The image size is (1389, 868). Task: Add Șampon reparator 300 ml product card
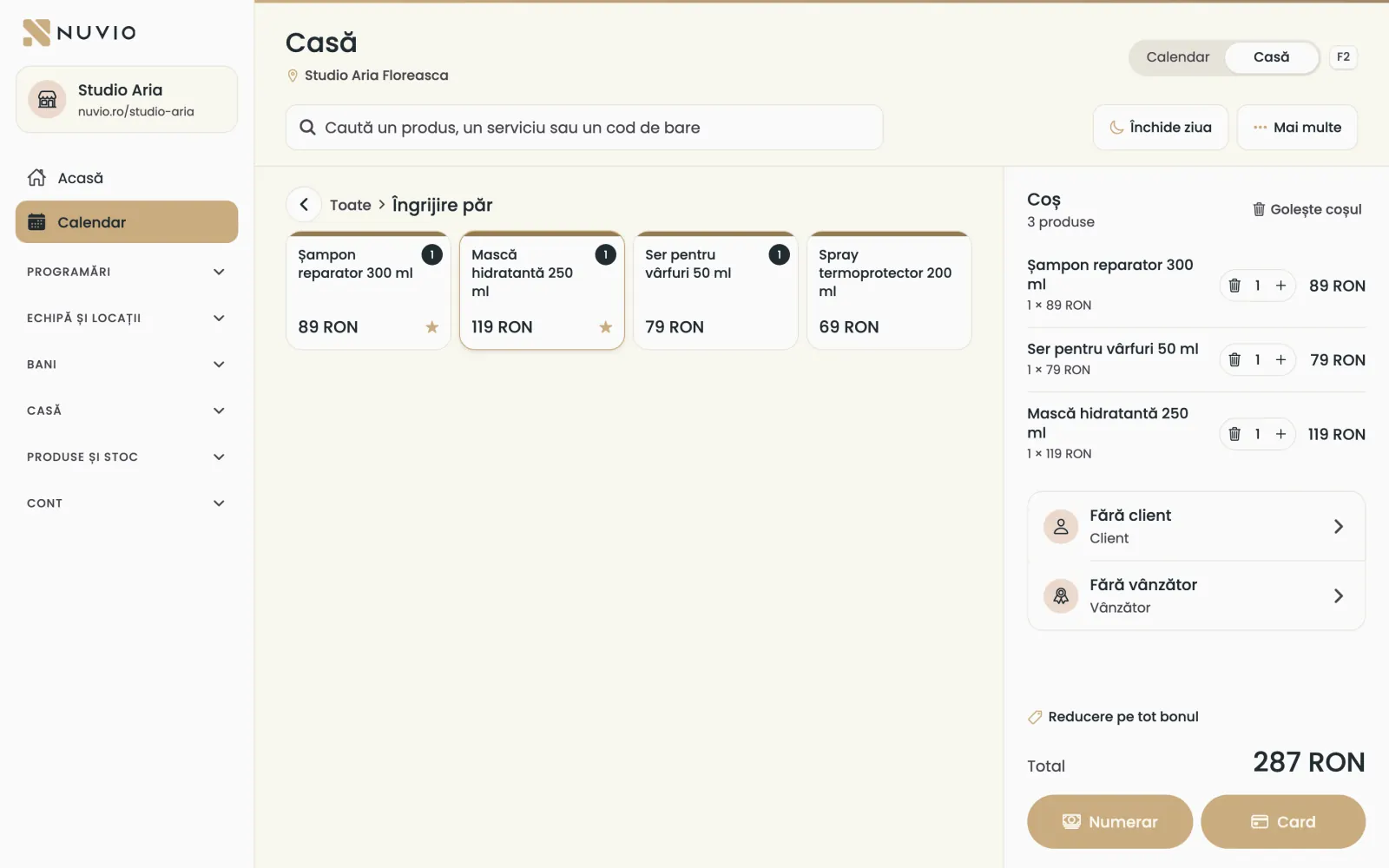pyautogui.click(x=368, y=291)
